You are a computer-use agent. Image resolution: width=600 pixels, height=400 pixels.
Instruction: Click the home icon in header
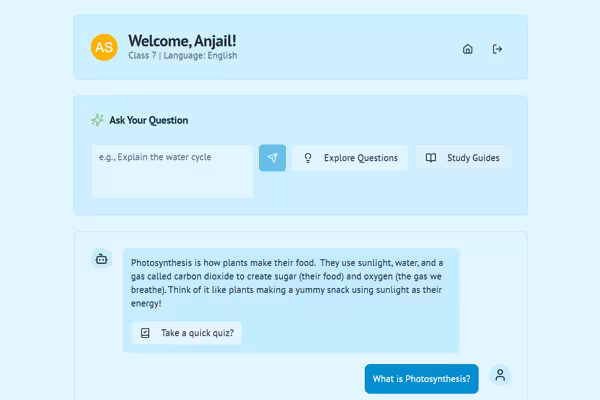coord(467,49)
